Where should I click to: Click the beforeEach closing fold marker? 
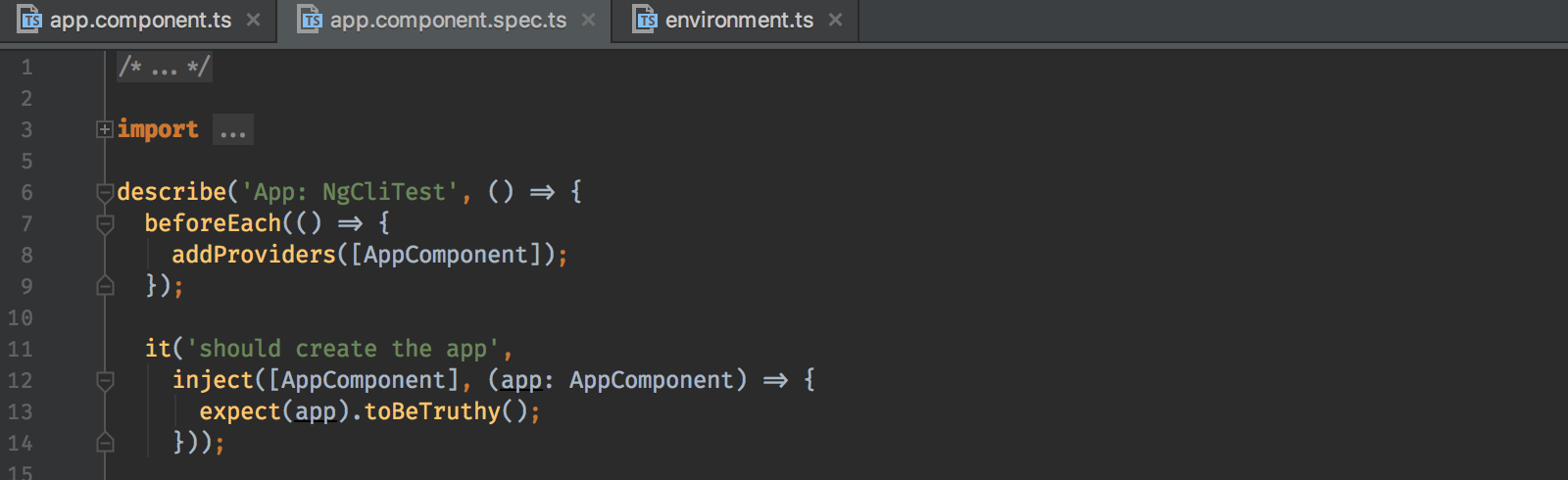[x=105, y=286]
